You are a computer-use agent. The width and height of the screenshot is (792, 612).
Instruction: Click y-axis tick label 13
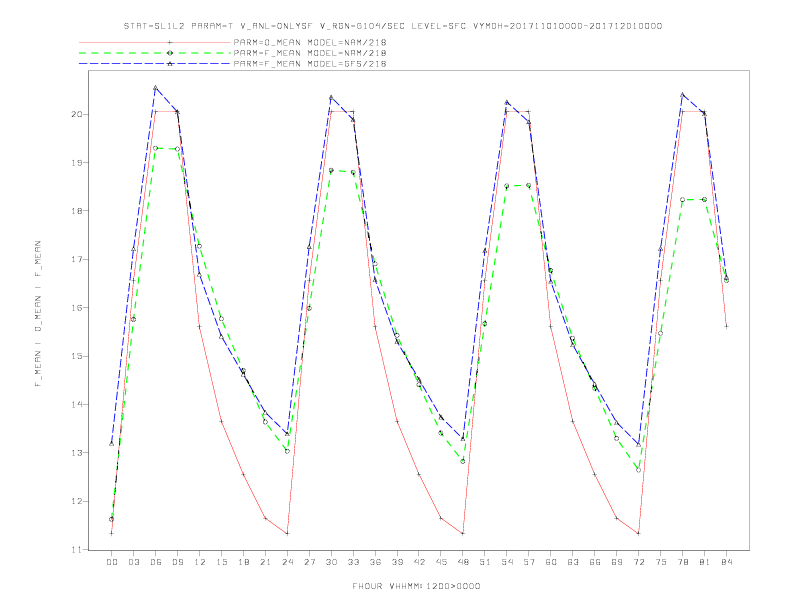[77, 453]
